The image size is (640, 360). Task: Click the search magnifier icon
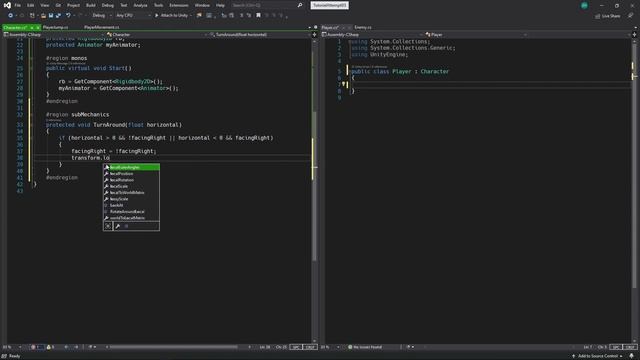pyautogui.click(x=300, y=5)
